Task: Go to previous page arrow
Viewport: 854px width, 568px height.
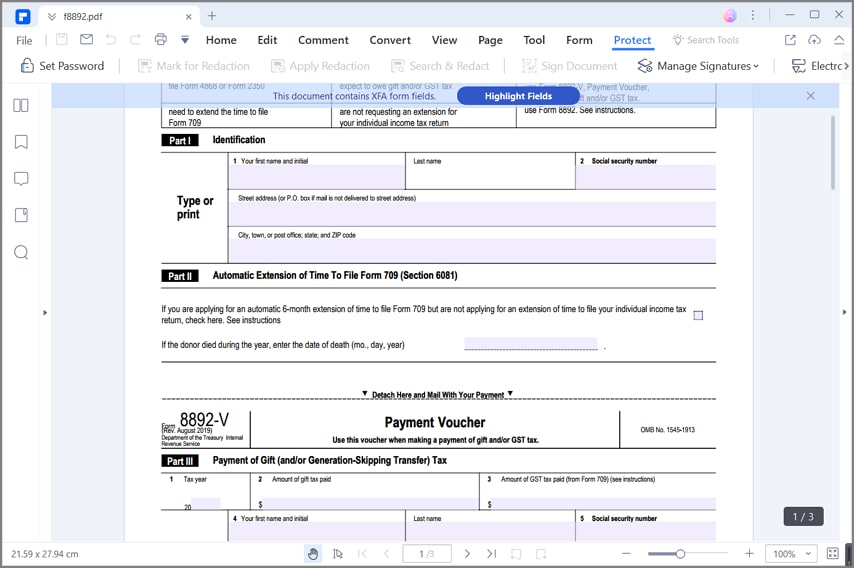Action: click(x=387, y=554)
